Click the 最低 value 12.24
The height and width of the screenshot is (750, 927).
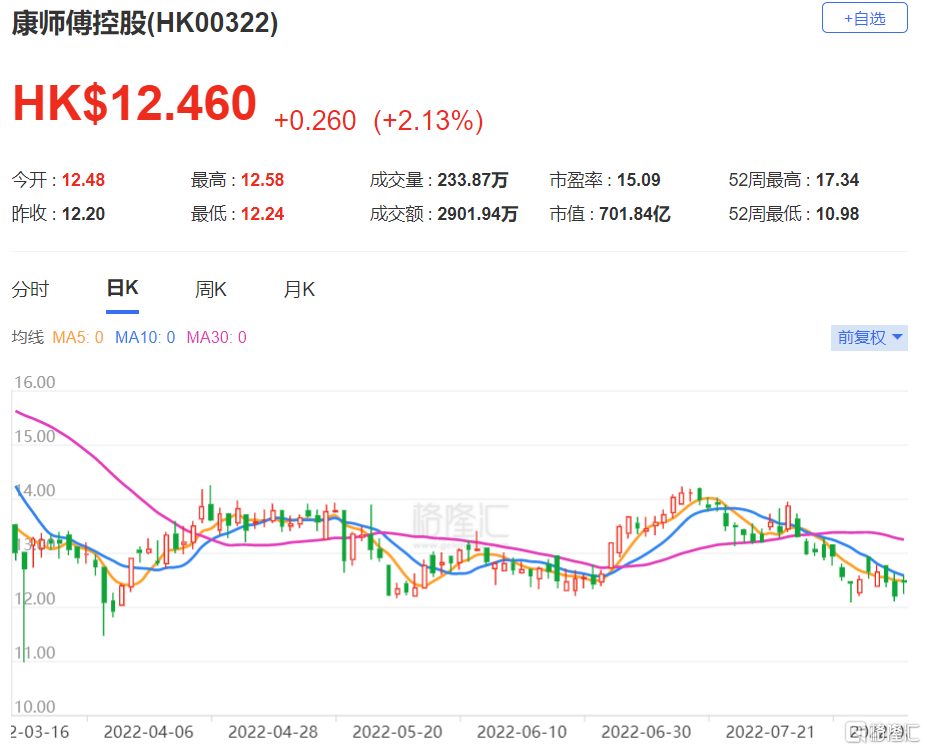(262, 214)
